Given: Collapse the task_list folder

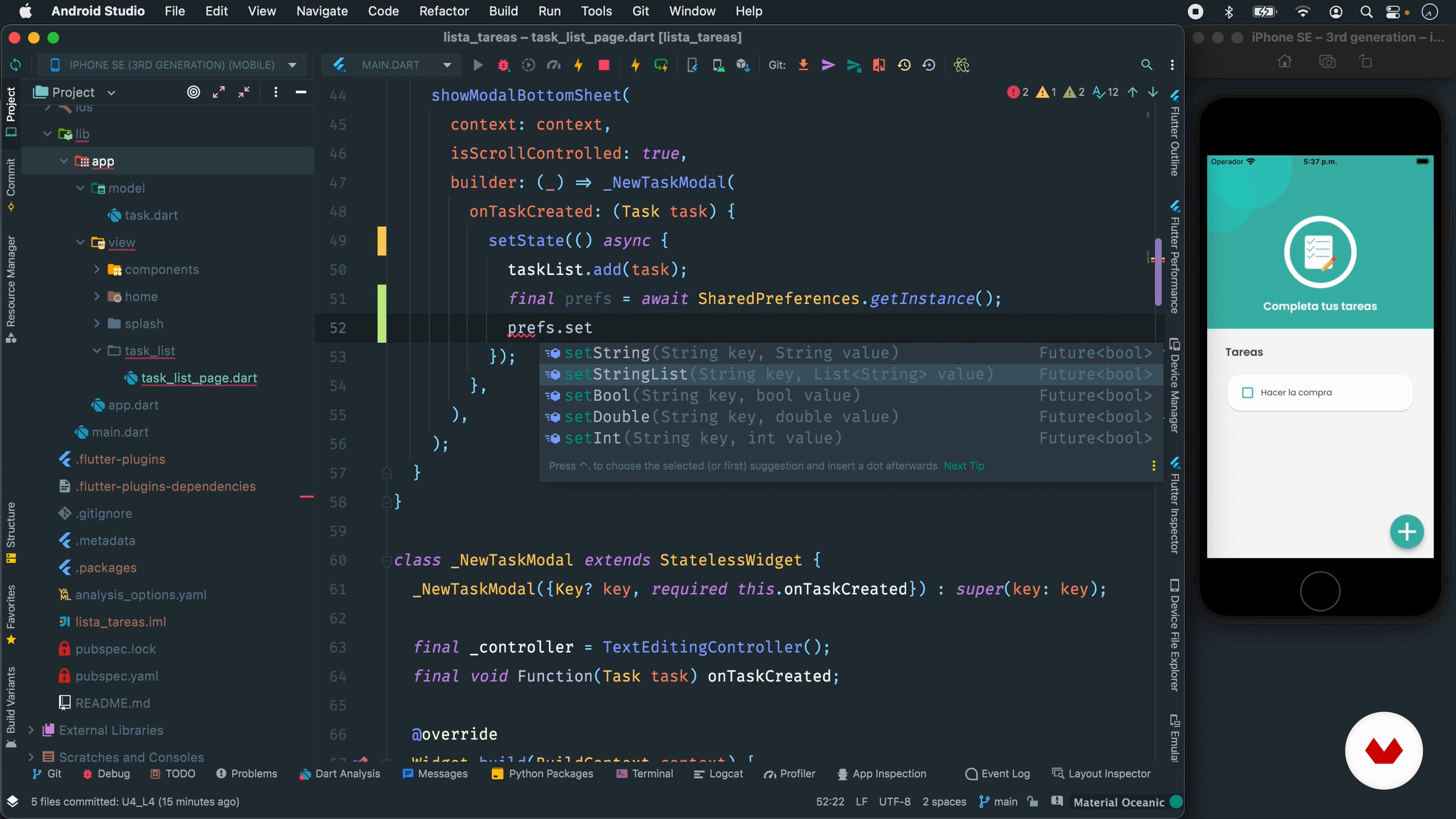Looking at the screenshot, I should (x=97, y=351).
